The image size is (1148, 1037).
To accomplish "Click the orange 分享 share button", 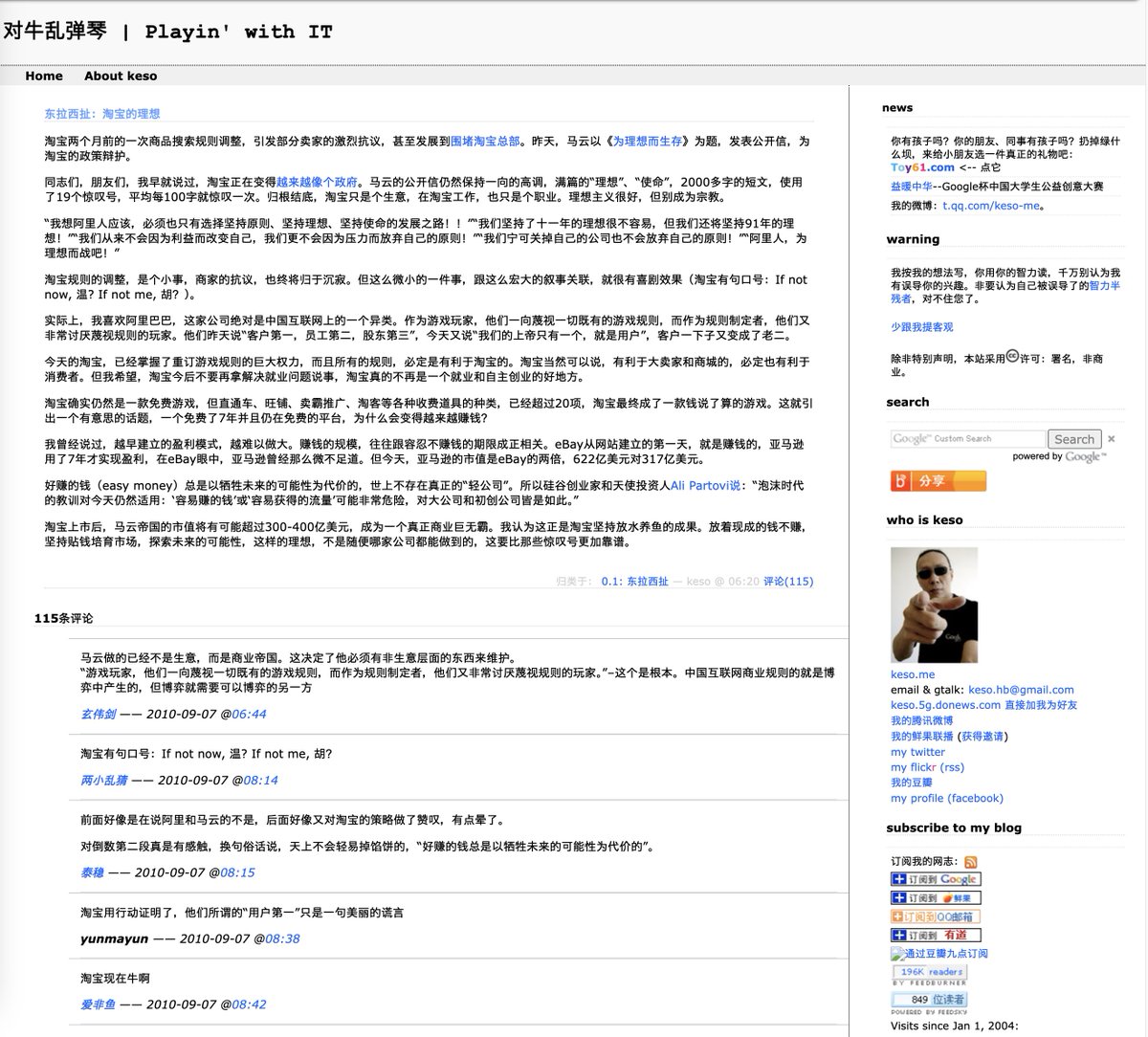I will pos(938,481).
